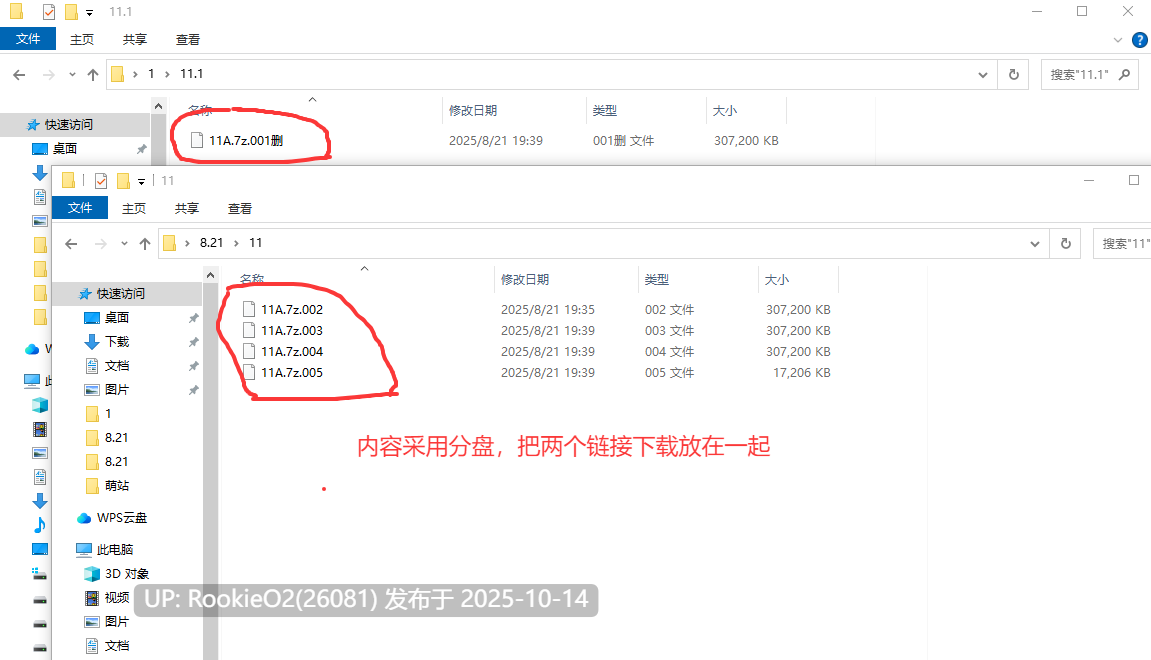Click the back arrow in the 11.1 window
This screenshot has width=1151, height=660.
point(19,75)
